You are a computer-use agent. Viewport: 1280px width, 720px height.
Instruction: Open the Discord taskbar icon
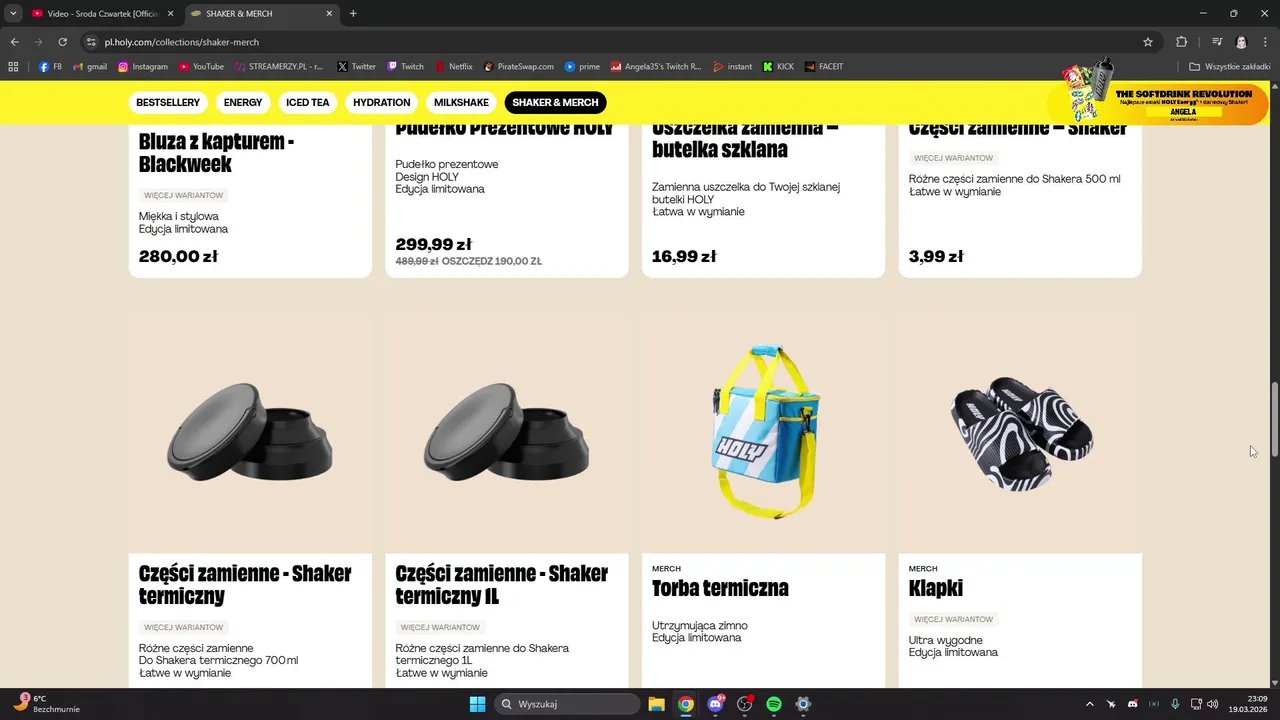point(715,704)
